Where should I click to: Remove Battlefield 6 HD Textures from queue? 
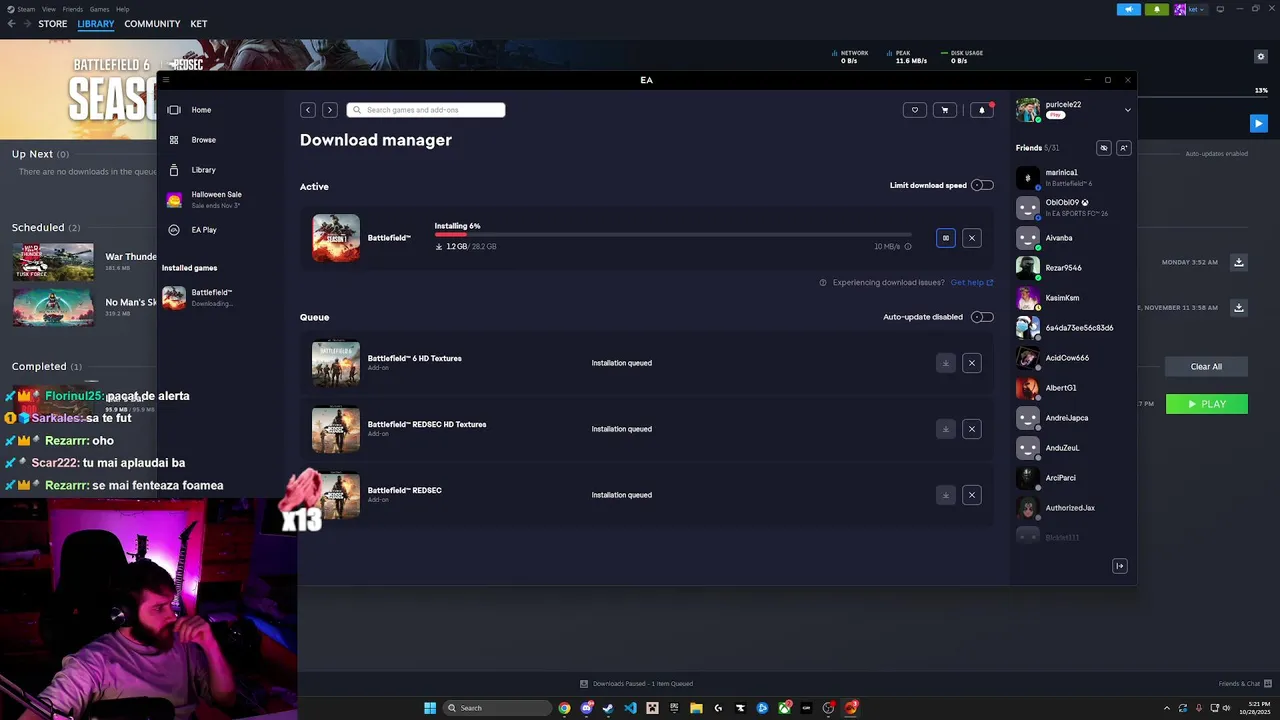(972, 363)
